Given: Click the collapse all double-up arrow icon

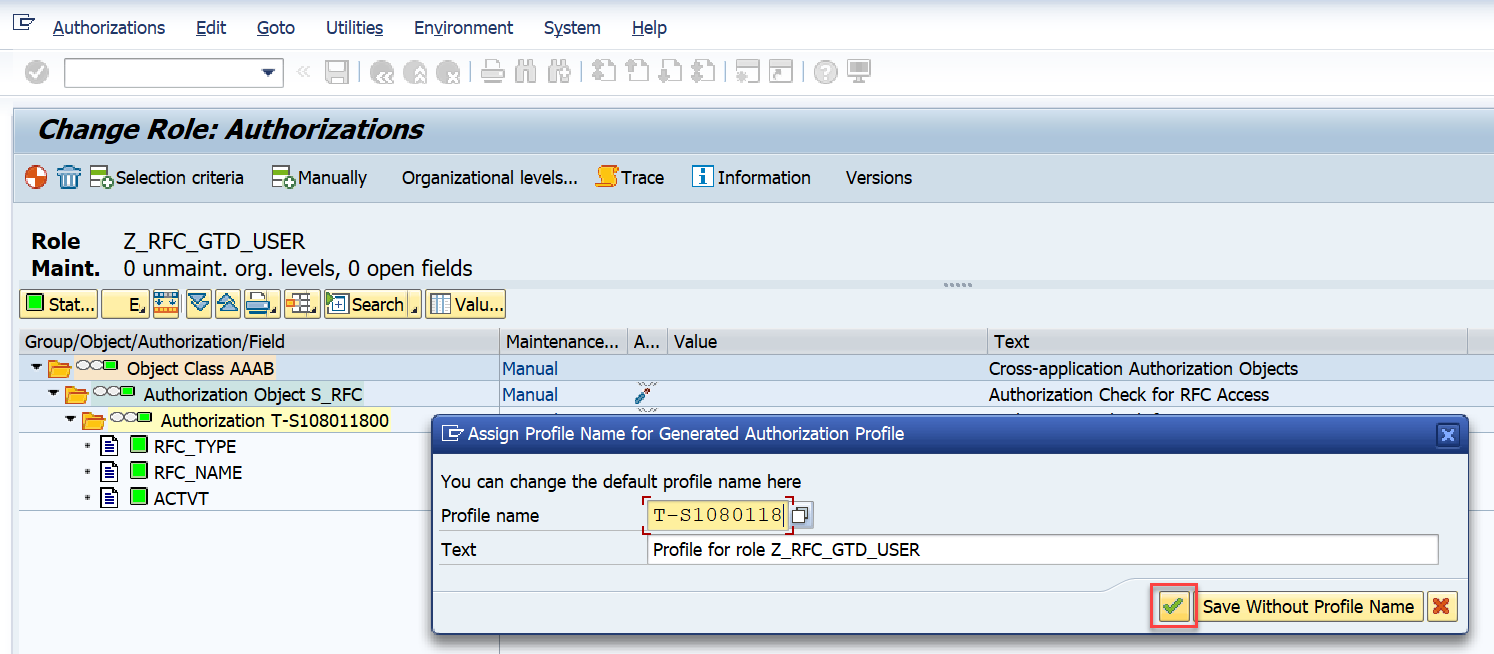Looking at the screenshot, I should tap(227, 304).
